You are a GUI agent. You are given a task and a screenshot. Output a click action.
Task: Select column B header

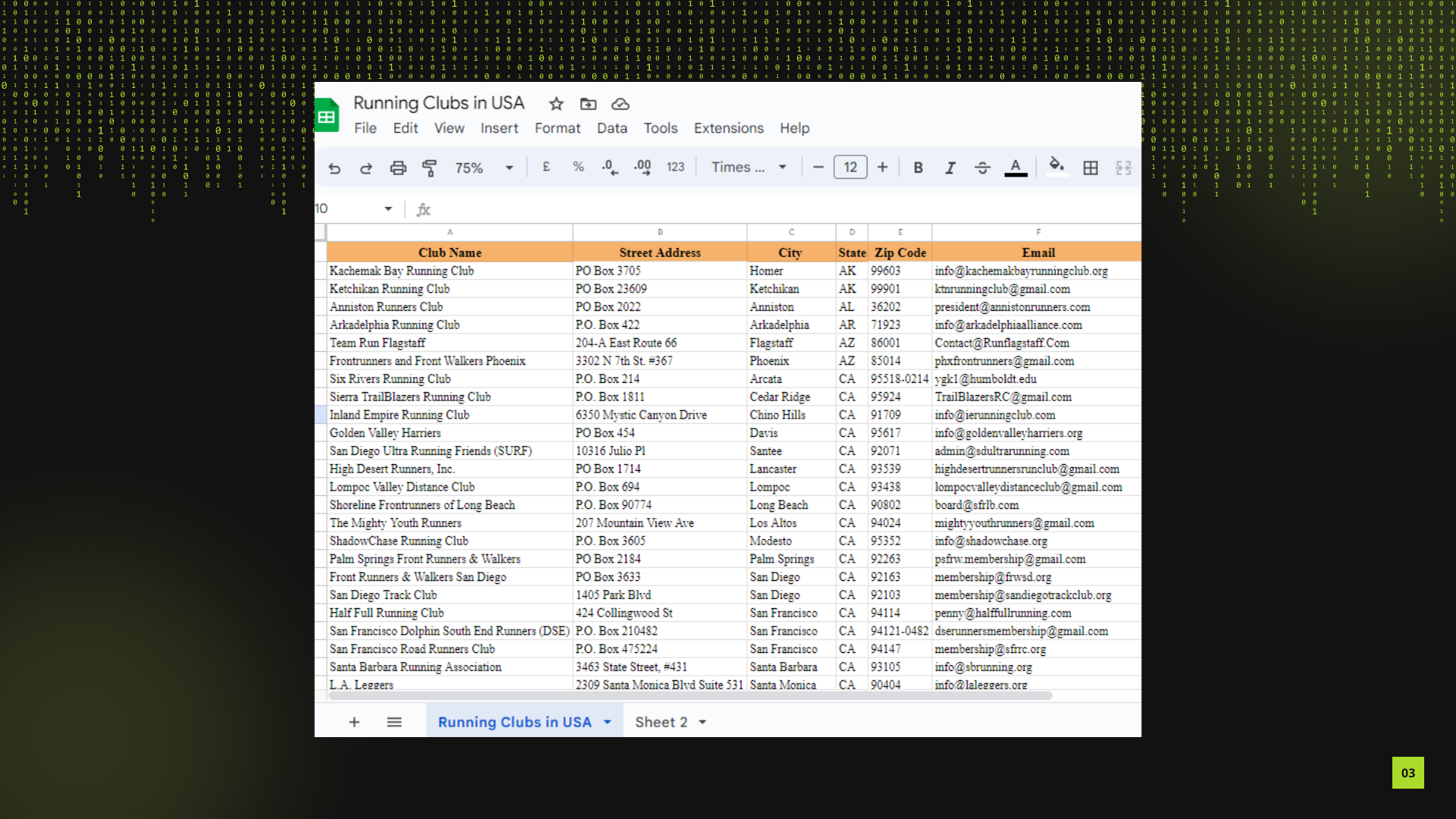(660, 232)
